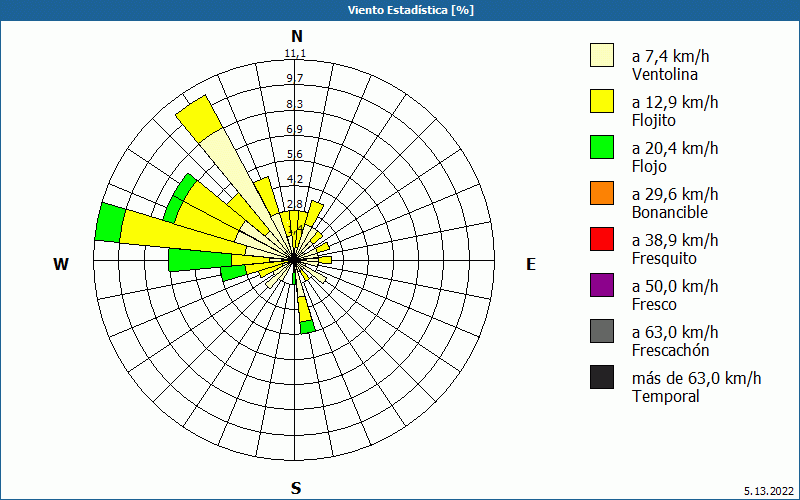Click the Flojito yellow color swatch
Viewport: 800px width, 500px height.
coord(602,101)
